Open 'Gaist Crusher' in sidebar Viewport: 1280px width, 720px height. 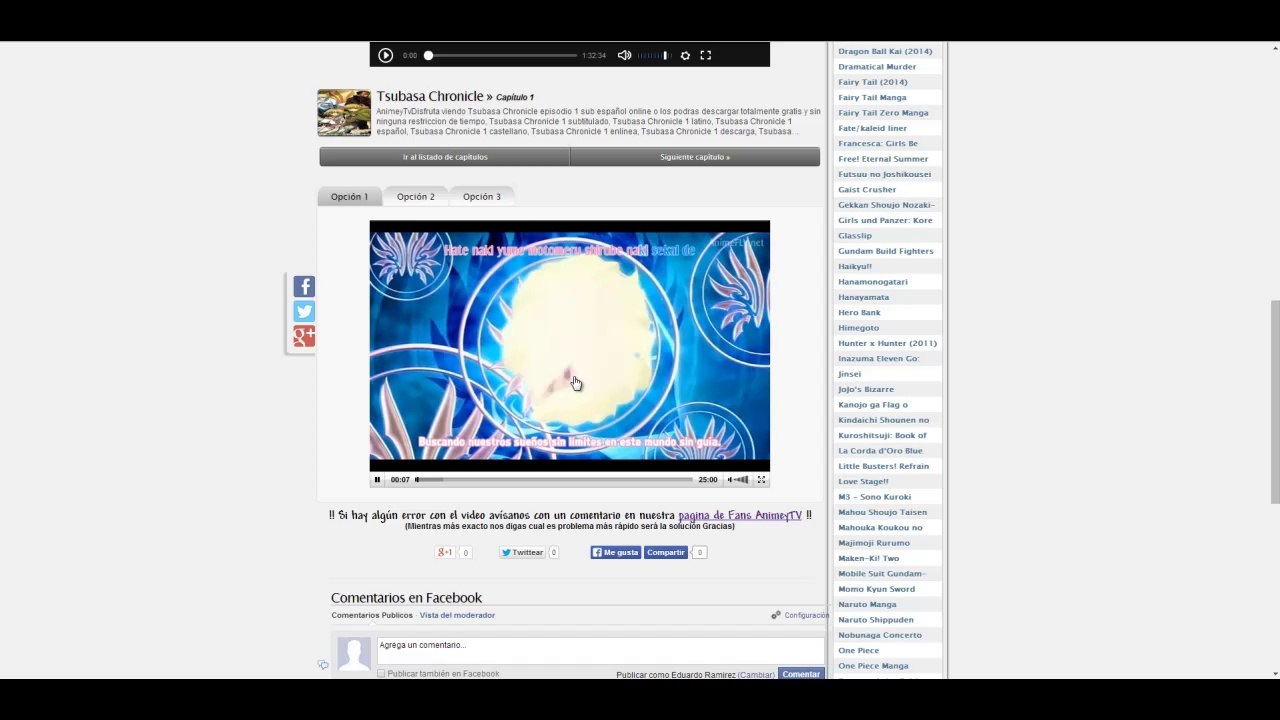click(x=867, y=190)
